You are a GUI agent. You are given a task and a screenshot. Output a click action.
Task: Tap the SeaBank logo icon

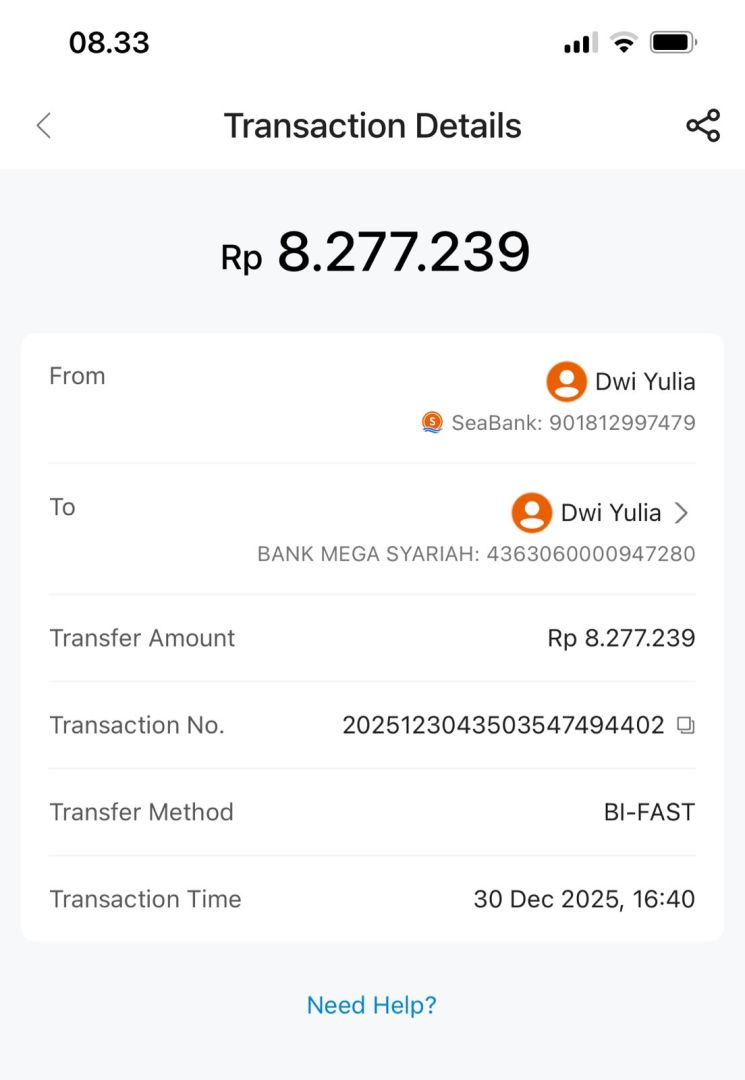[x=432, y=423]
